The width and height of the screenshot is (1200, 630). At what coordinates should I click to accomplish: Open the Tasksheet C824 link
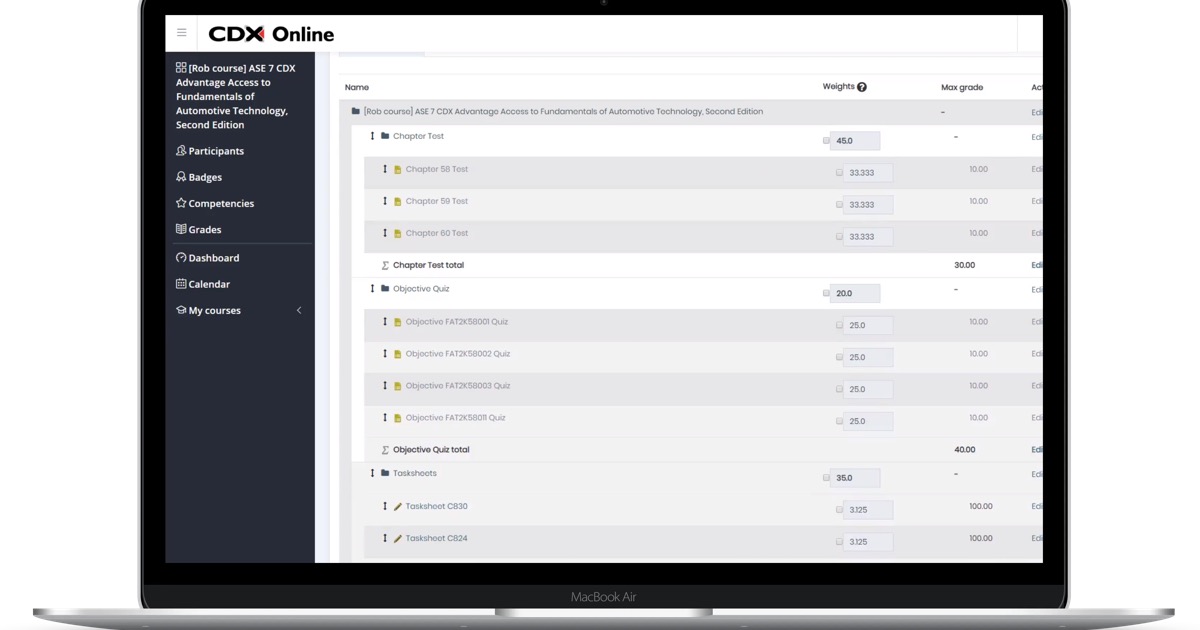pos(436,538)
